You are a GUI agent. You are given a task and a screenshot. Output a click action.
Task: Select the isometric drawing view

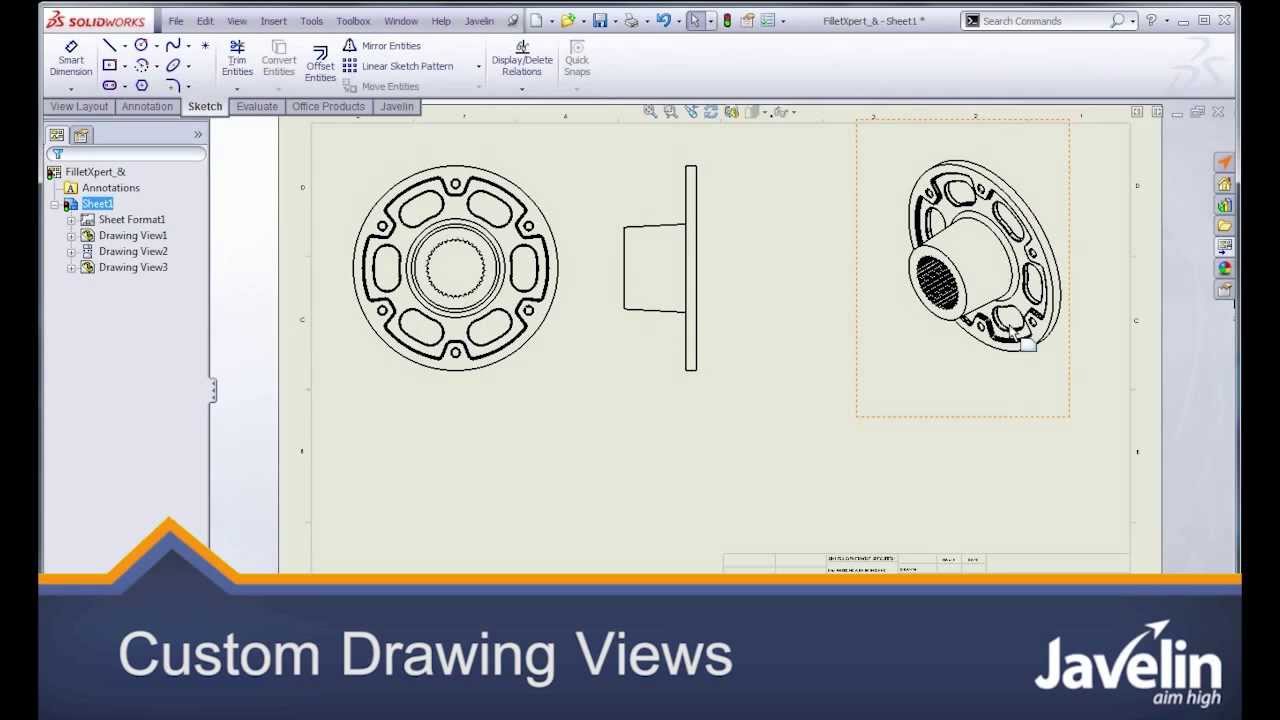pyautogui.click(x=963, y=268)
